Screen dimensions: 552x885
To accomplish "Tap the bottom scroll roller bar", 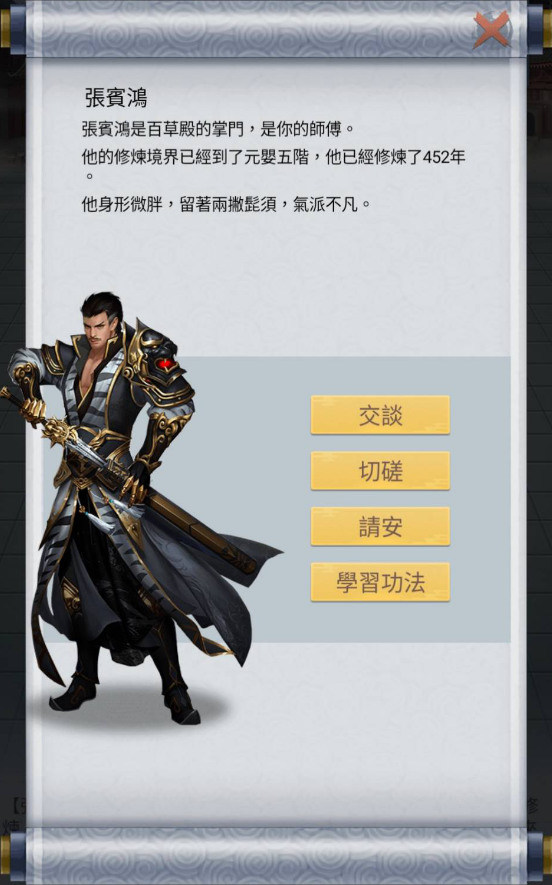I will click(x=276, y=856).
